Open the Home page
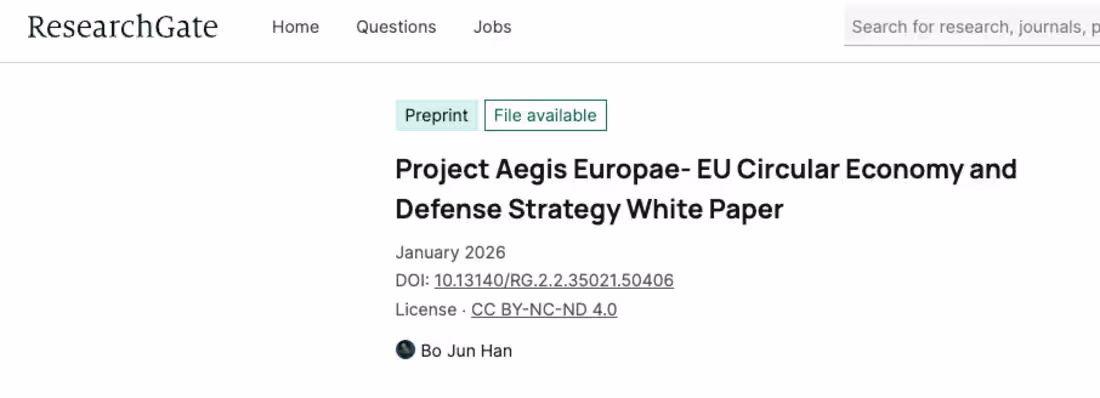The height and width of the screenshot is (398, 1100). point(295,27)
